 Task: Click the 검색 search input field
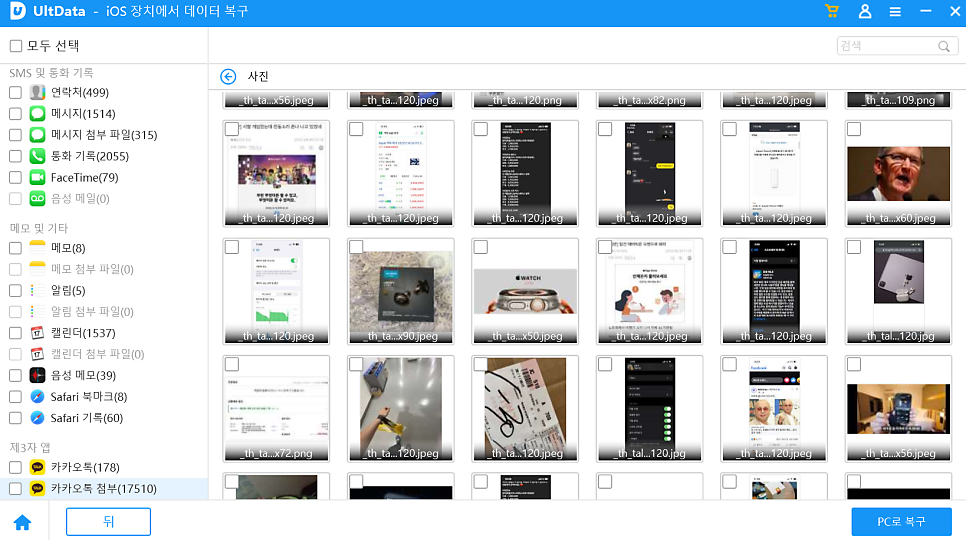tap(897, 46)
